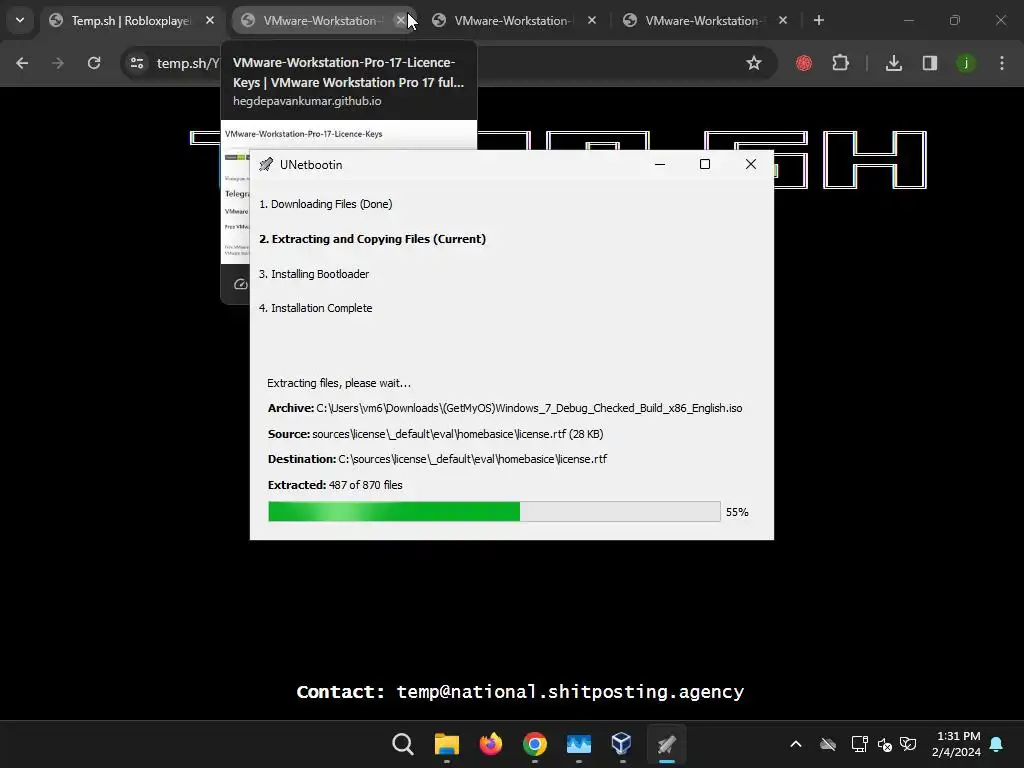This screenshot has height=768, width=1024.
Task: Open the green profile avatar
Action: [966, 63]
